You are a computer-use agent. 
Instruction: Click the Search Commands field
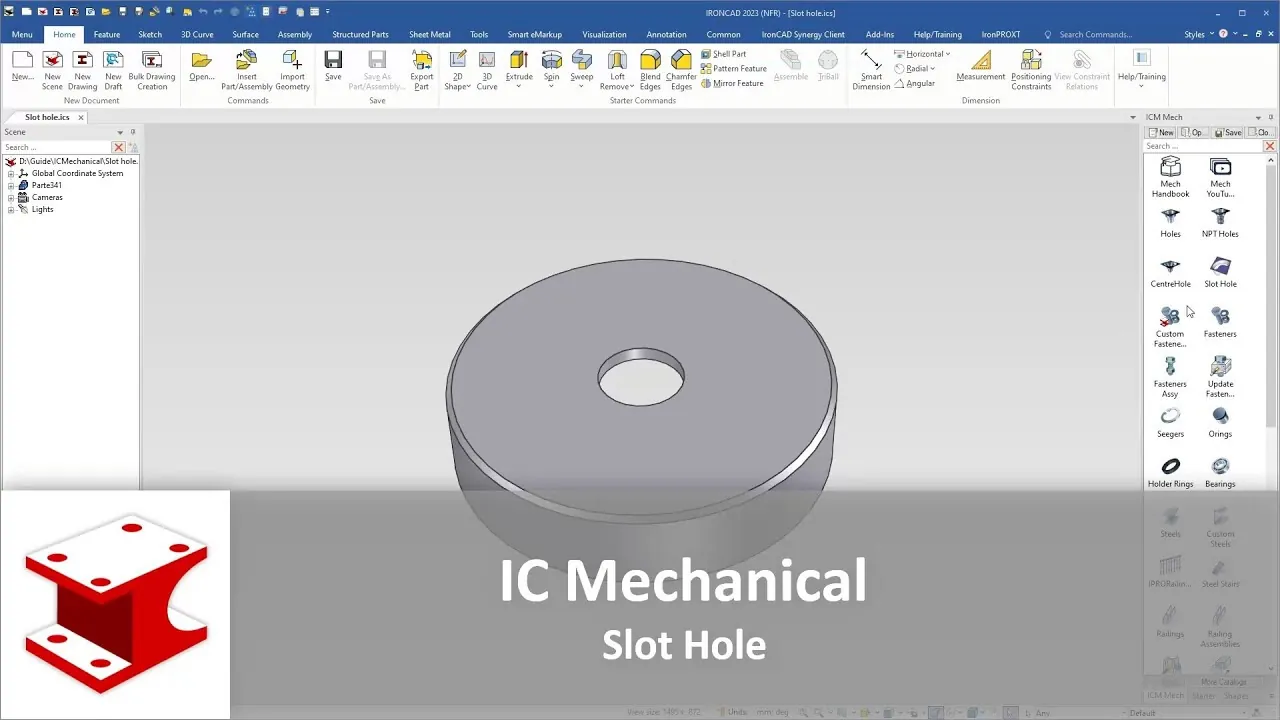point(1095,34)
